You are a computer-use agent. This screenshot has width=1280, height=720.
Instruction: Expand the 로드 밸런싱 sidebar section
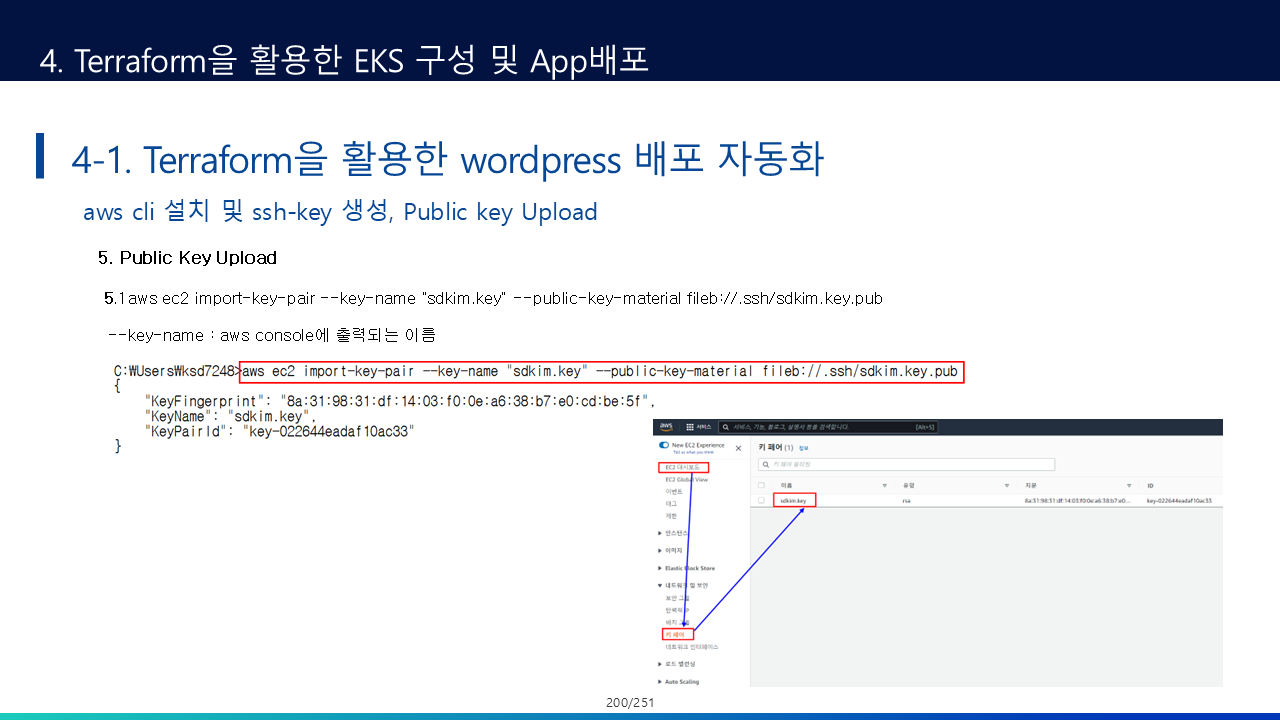676,664
